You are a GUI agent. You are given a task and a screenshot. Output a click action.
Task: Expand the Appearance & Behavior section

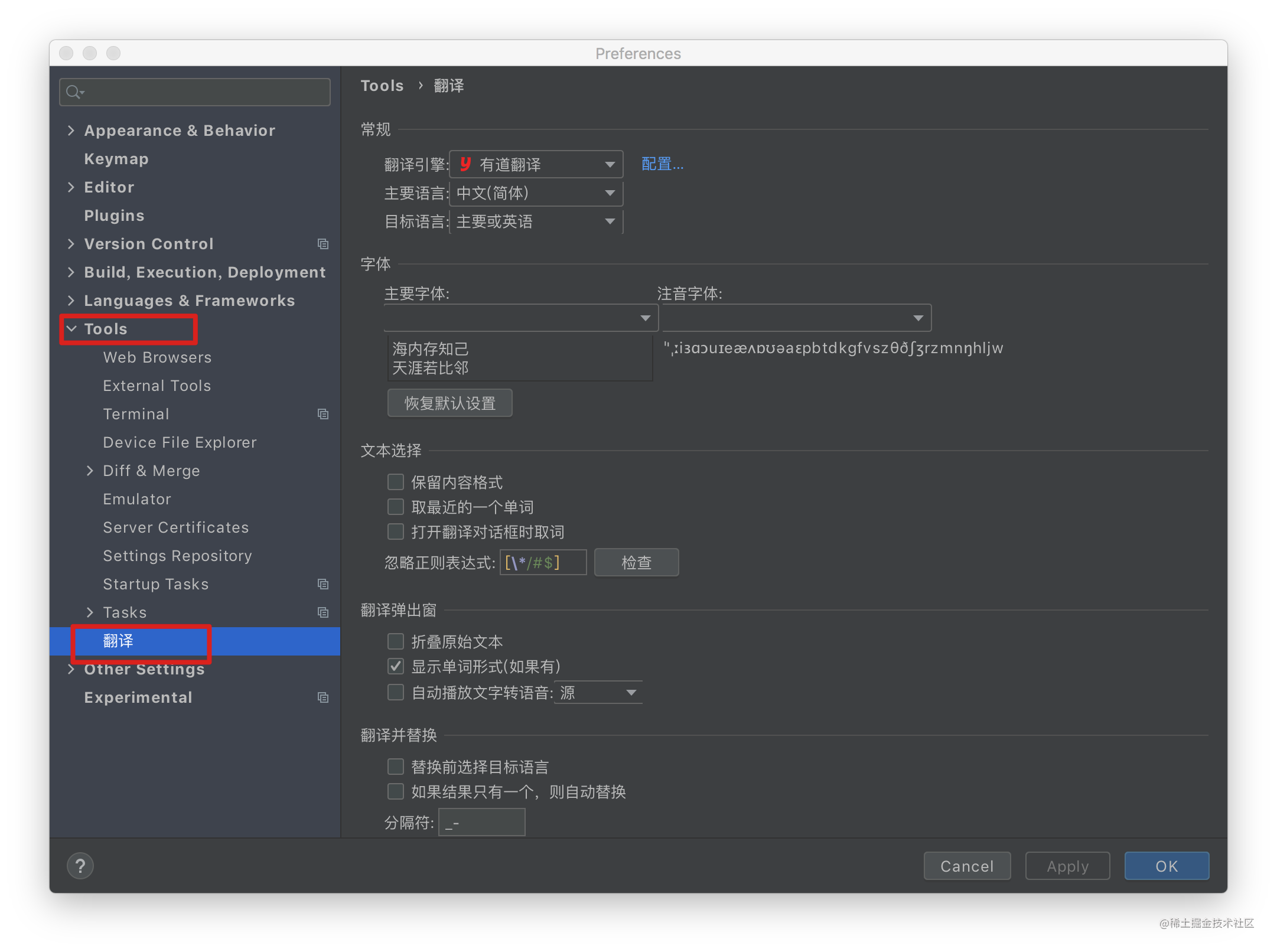click(x=71, y=130)
